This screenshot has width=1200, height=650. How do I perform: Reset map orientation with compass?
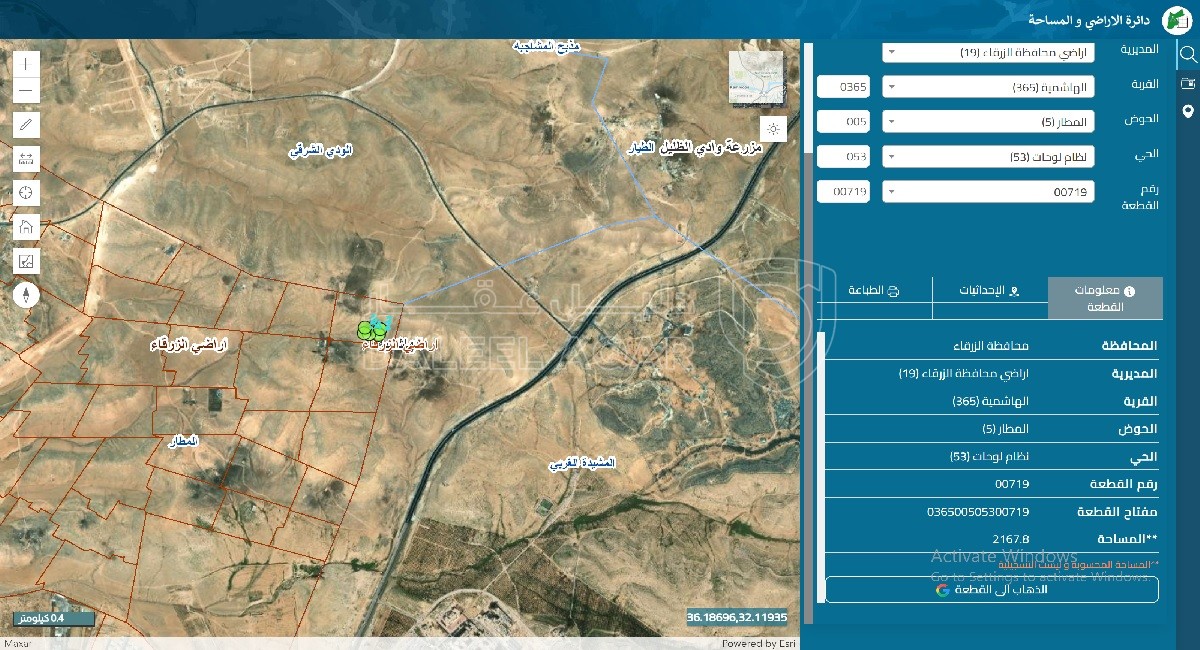26,294
